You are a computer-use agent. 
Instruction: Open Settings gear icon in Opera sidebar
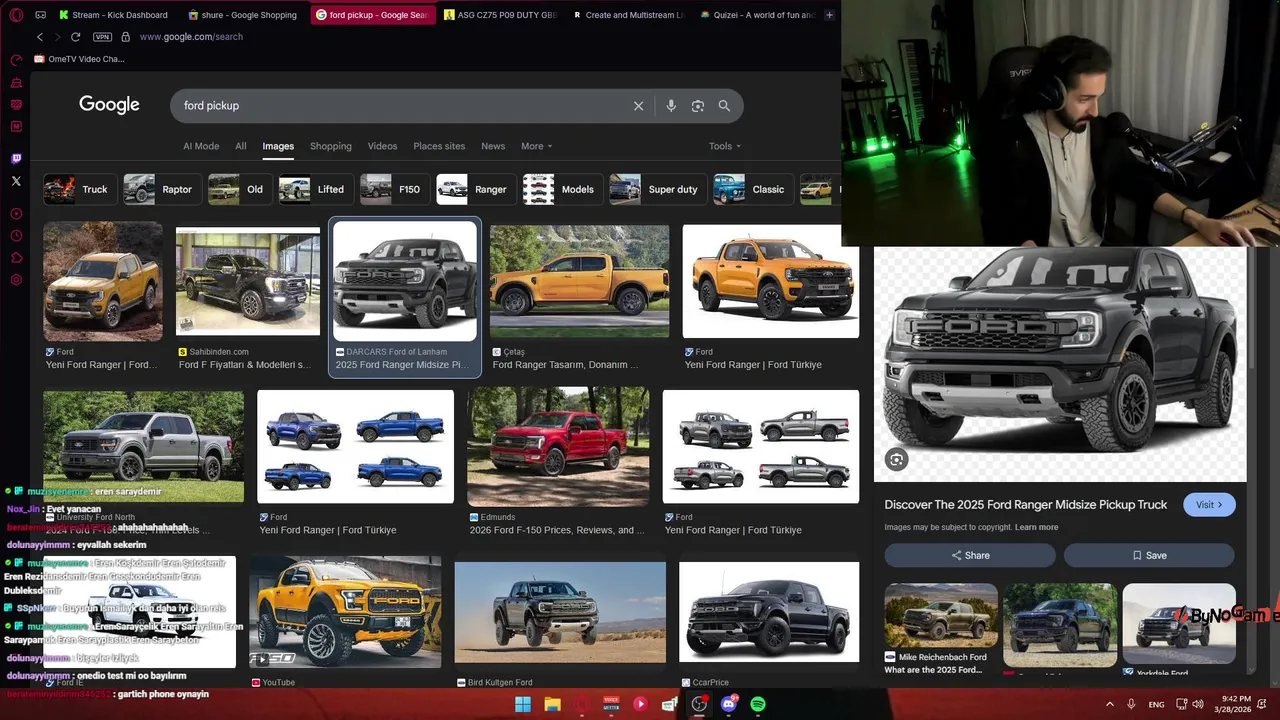(x=16, y=280)
